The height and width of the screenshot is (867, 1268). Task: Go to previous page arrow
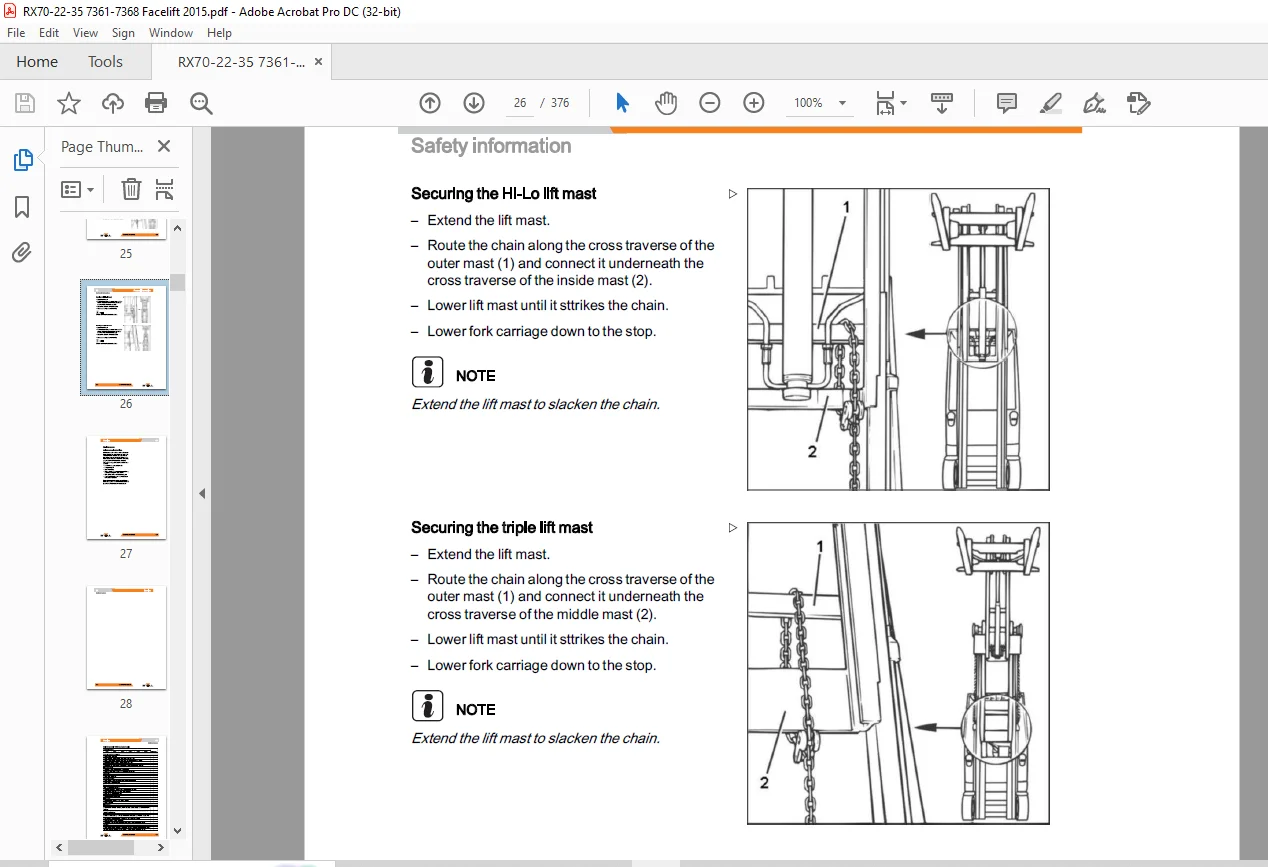click(x=430, y=103)
